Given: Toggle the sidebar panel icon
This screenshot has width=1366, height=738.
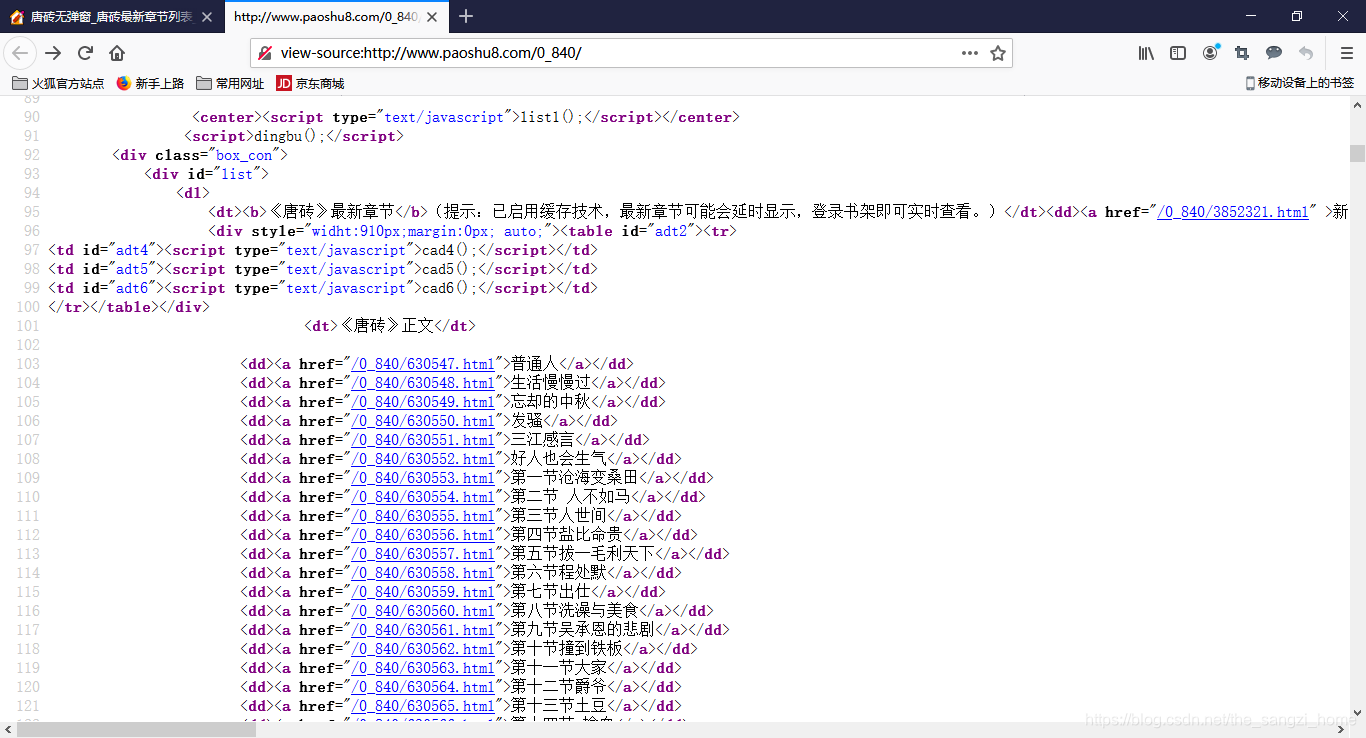Looking at the screenshot, I should click(x=1178, y=53).
